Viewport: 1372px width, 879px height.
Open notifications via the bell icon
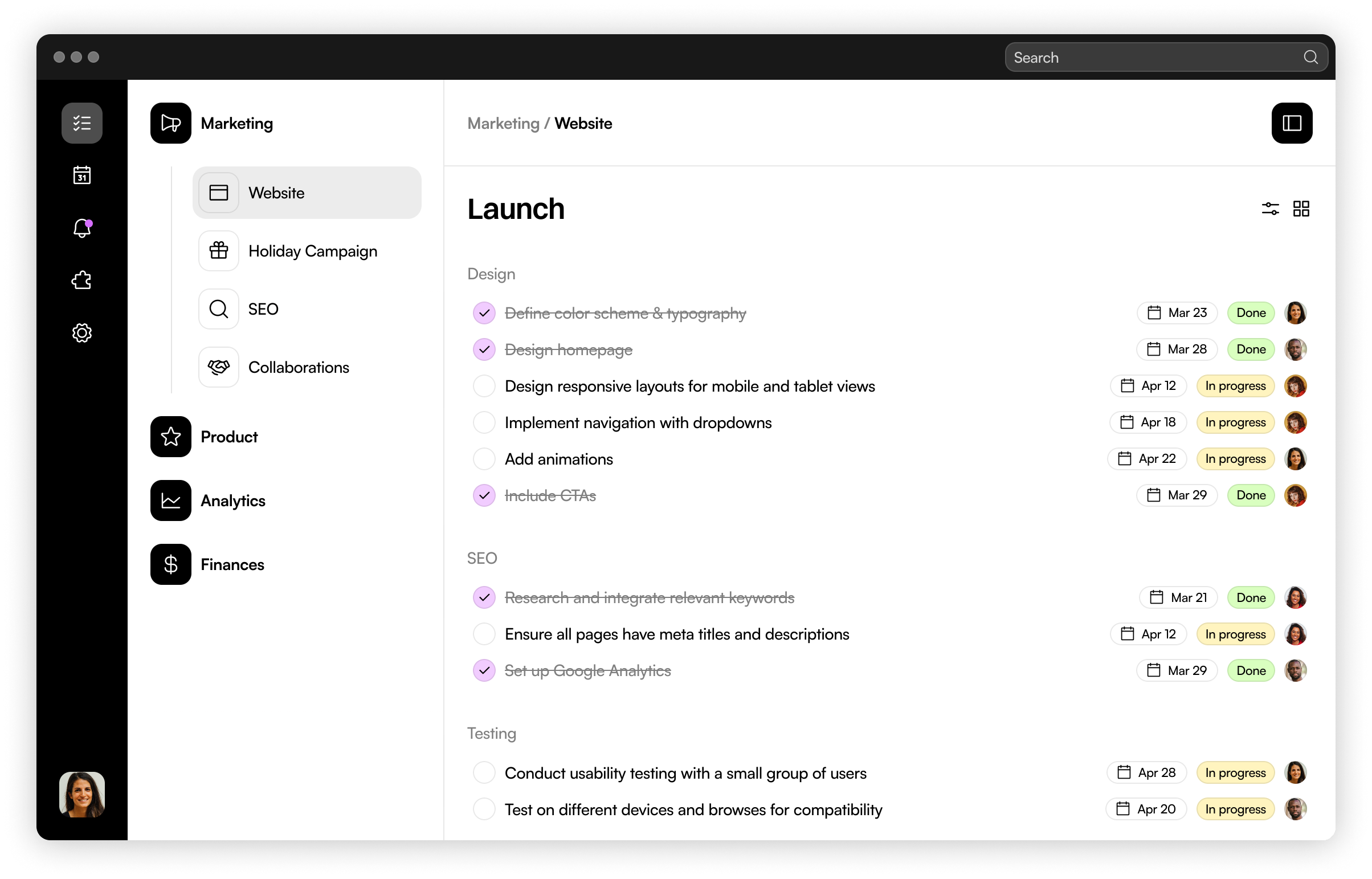pyautogui.click(x=82, y=228)
